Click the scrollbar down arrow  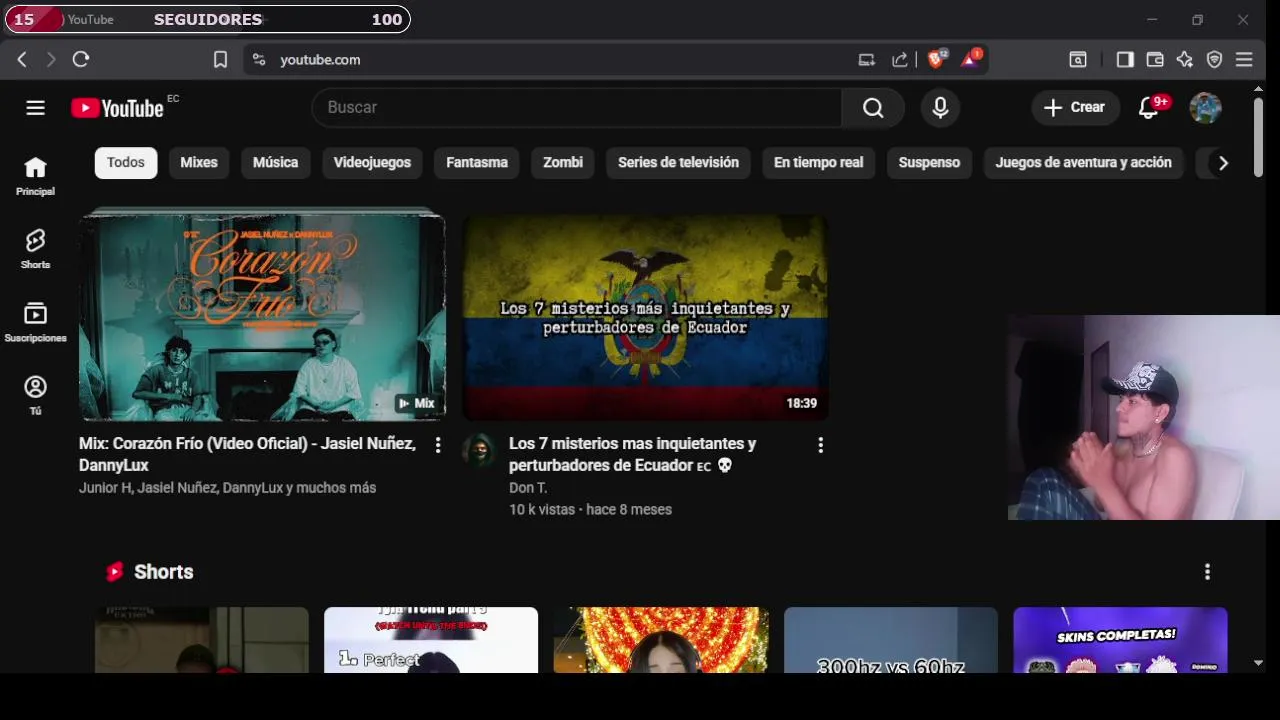coord(1258,662)
